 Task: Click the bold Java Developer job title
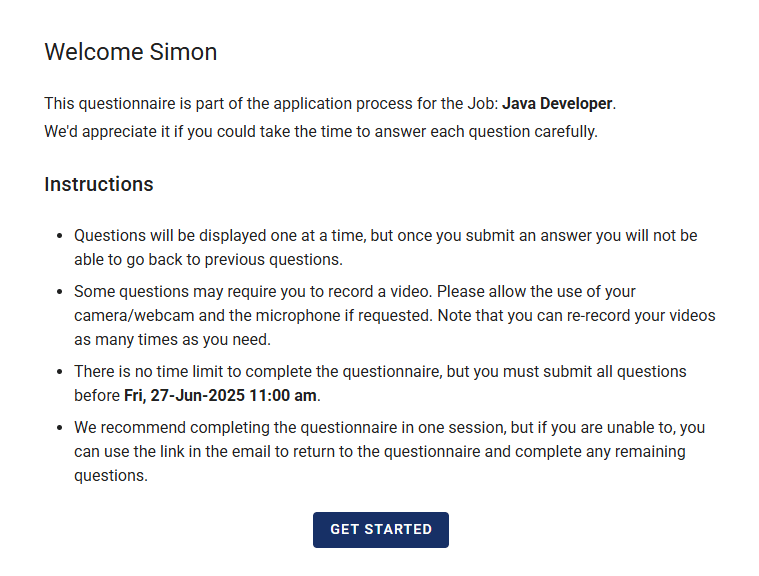click(x=558, y=103)
